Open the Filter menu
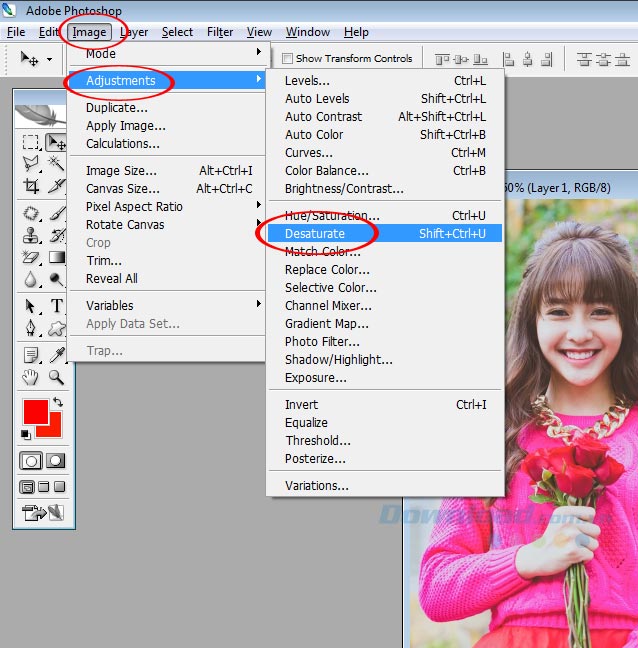 point(220,32)
